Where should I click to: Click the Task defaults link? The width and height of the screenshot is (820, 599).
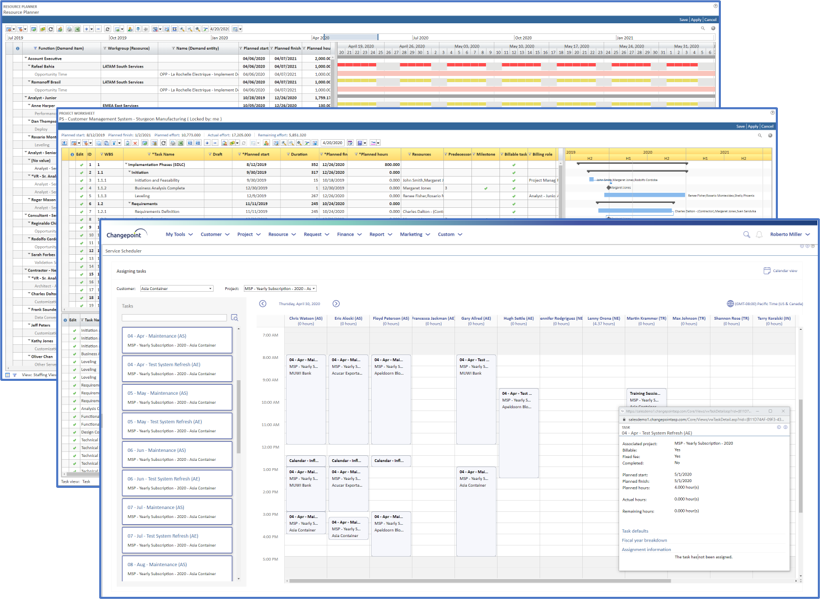[635, 531]
